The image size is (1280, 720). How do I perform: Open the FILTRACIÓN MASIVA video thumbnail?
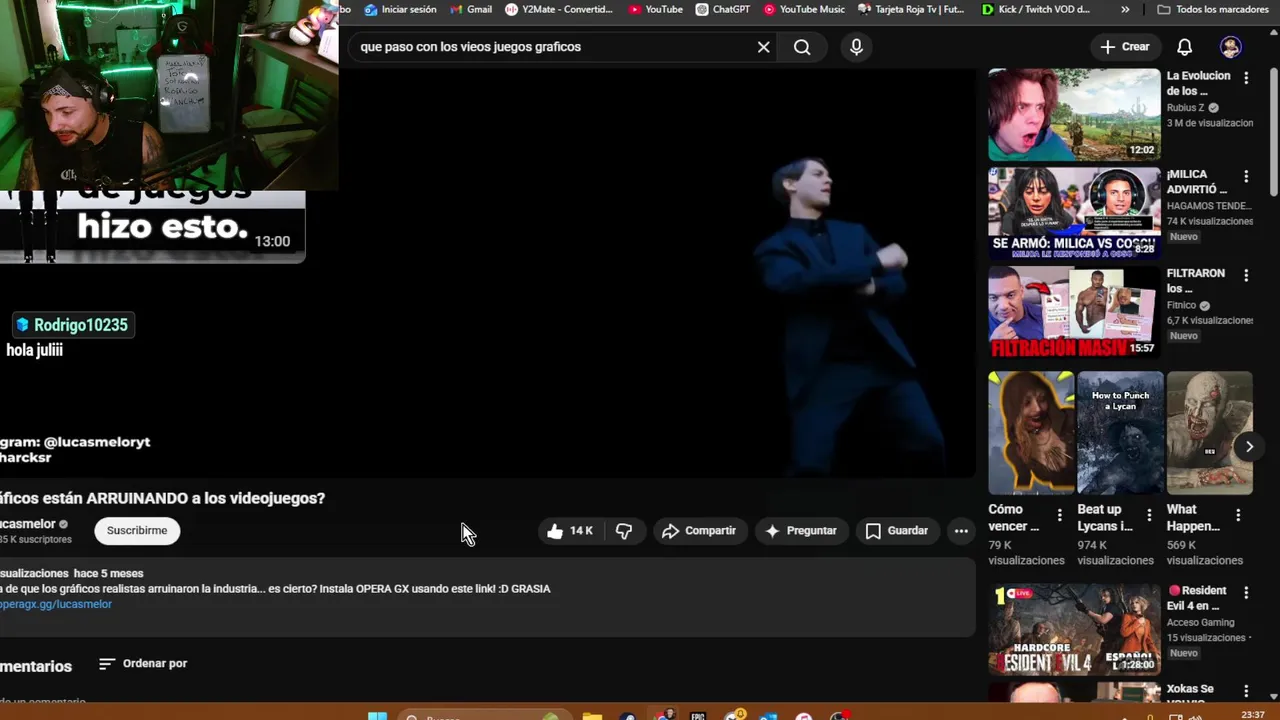pyautogui.click(x=1074, y=311)
